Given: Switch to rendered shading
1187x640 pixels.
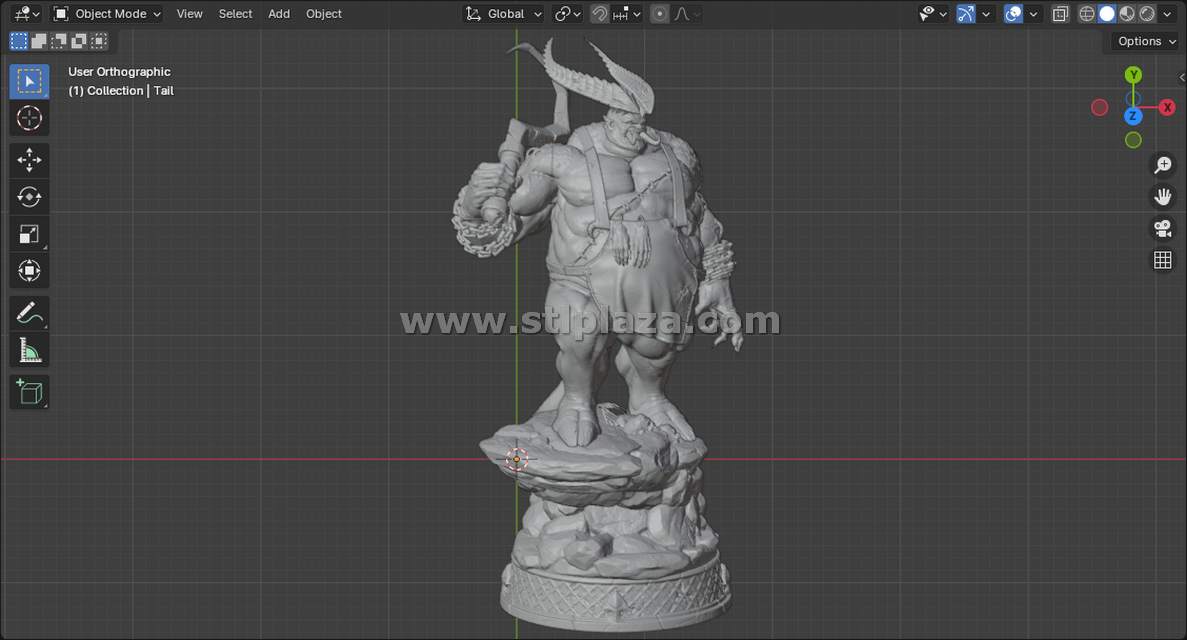Looking at the screenshot, I should pyautogui.click(x=1148, y=14).
